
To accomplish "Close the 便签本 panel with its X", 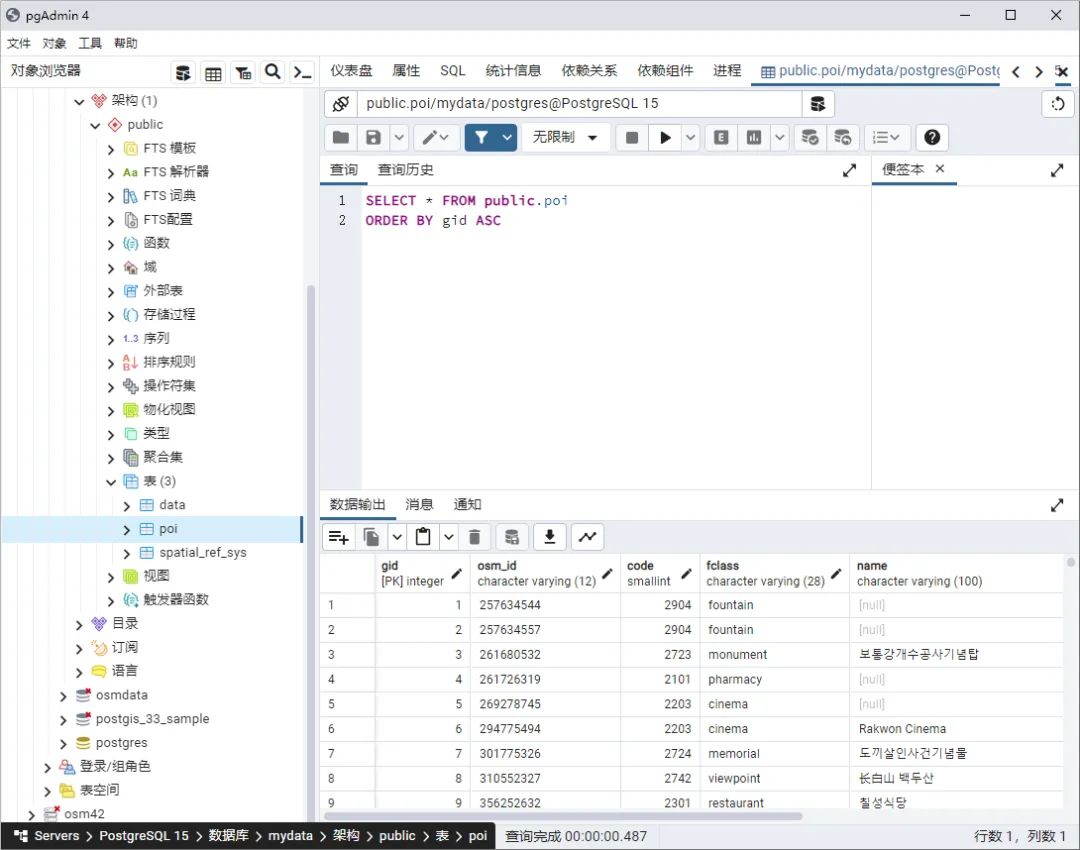I will 939,169.
